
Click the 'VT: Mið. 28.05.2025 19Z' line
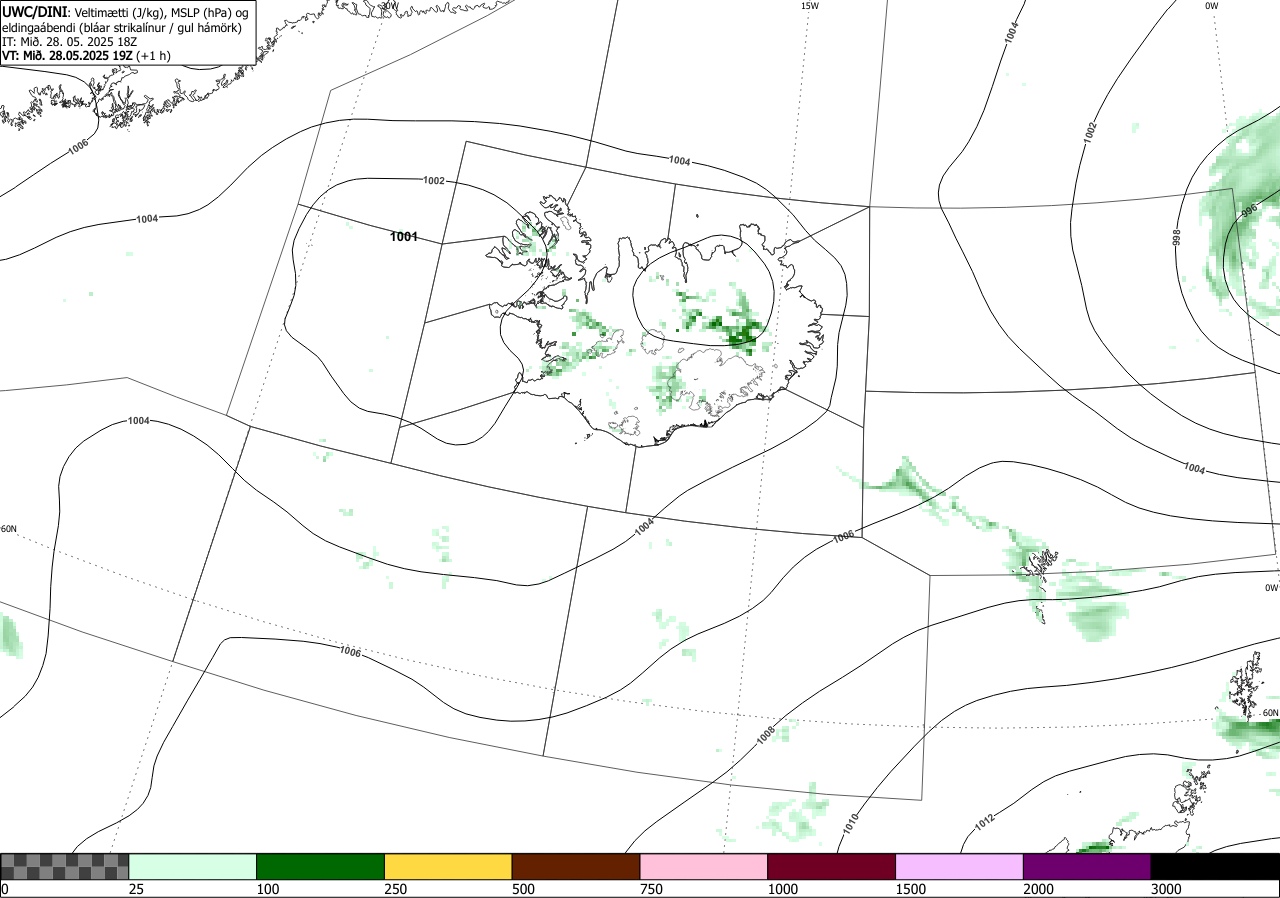click(86, 56)
